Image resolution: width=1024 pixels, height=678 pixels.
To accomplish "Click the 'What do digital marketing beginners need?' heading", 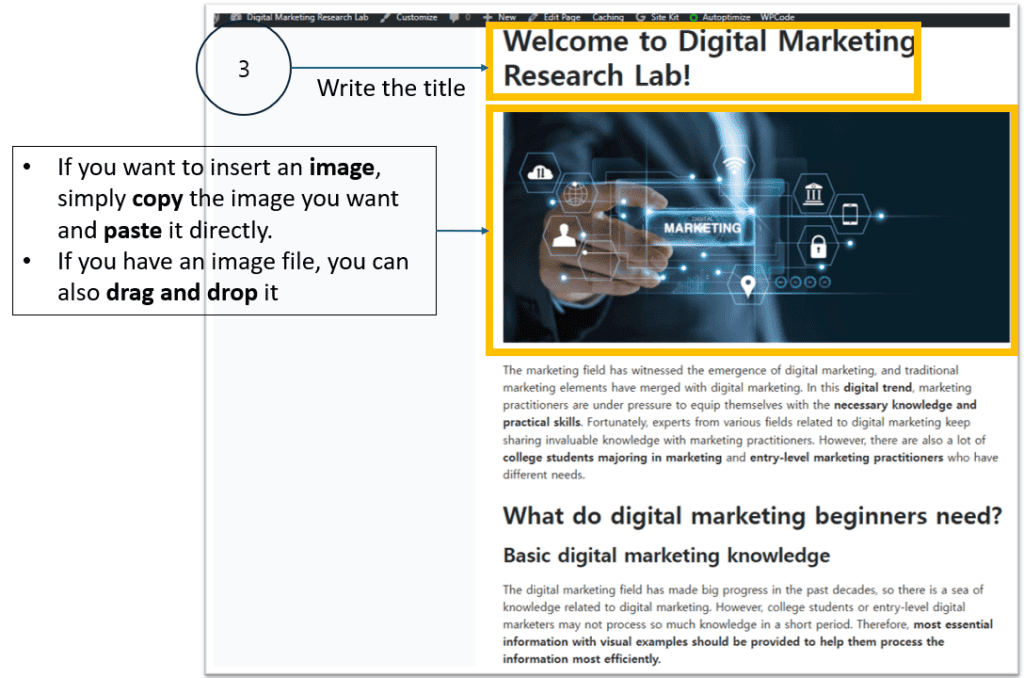I will click(x=751, y=515).
